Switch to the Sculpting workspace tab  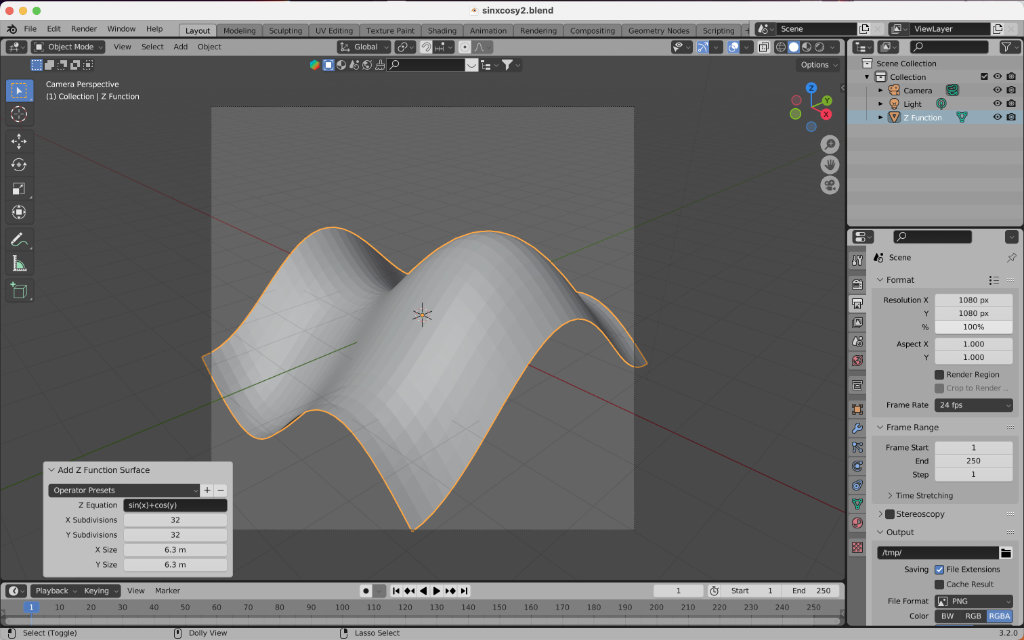pos(285,30)
